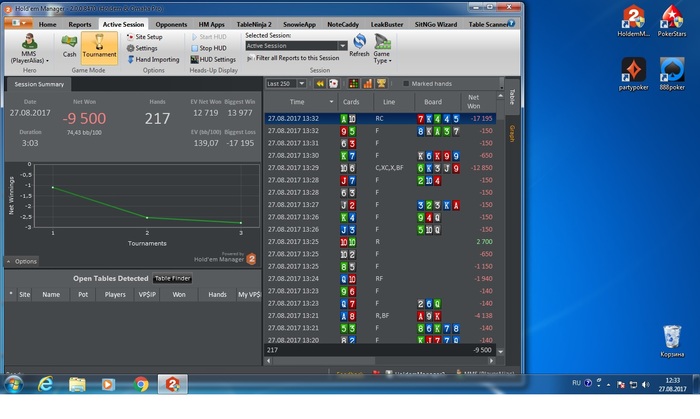The height and width of the screenshot is (419, 700).
Task: Open Internet Explorer from taskbar
Action: pos(45,384)
